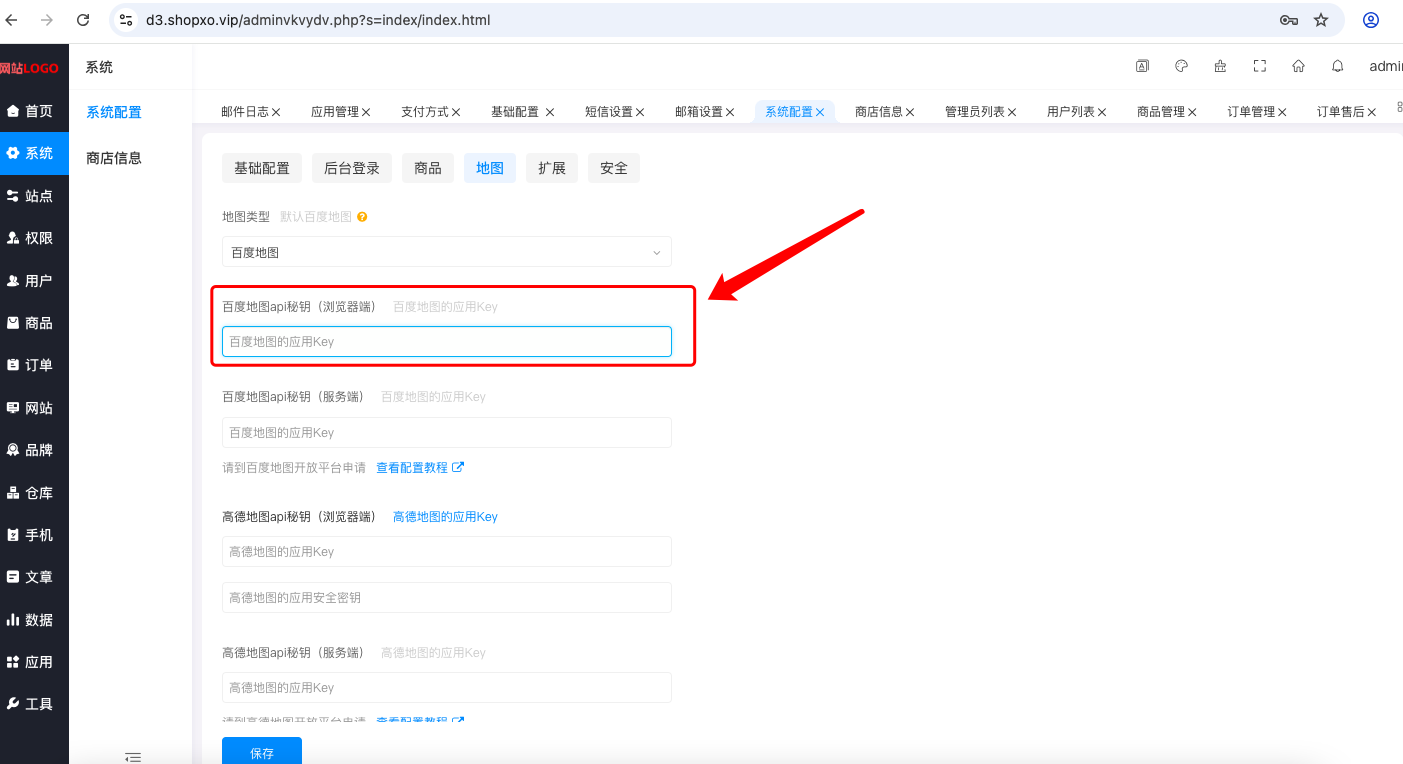1403x764 pixels.
Task: Close the 支付方式 tab
Action: [456, 112]
